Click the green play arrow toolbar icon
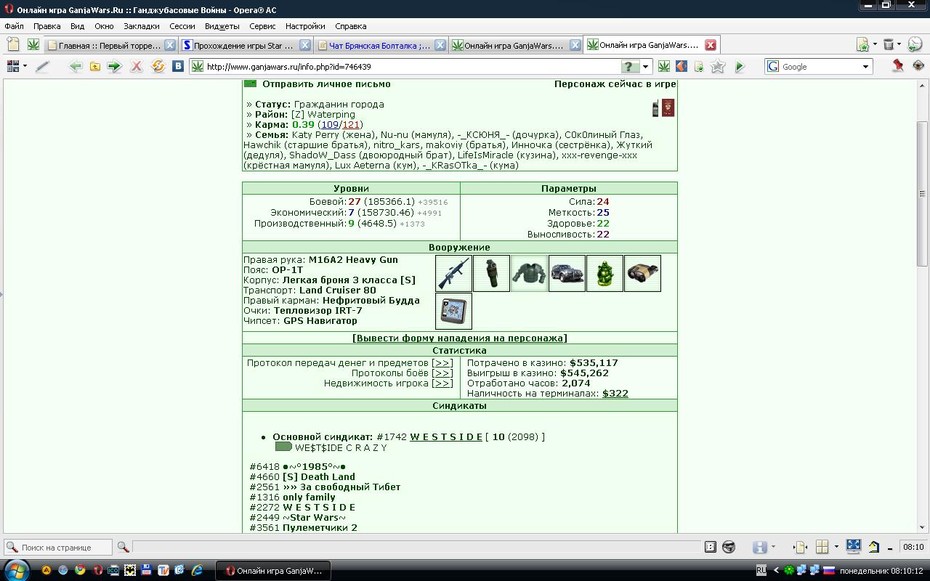The height and width of the screenshot is (581, 930). pos(740,66)
